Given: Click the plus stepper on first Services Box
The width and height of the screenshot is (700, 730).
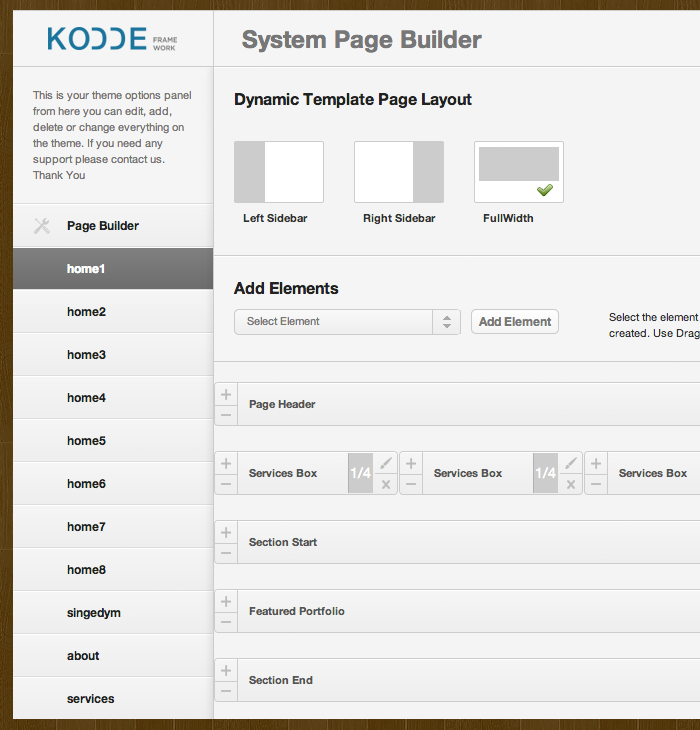Looking at the screenshot, I should [x=226, y=463].
